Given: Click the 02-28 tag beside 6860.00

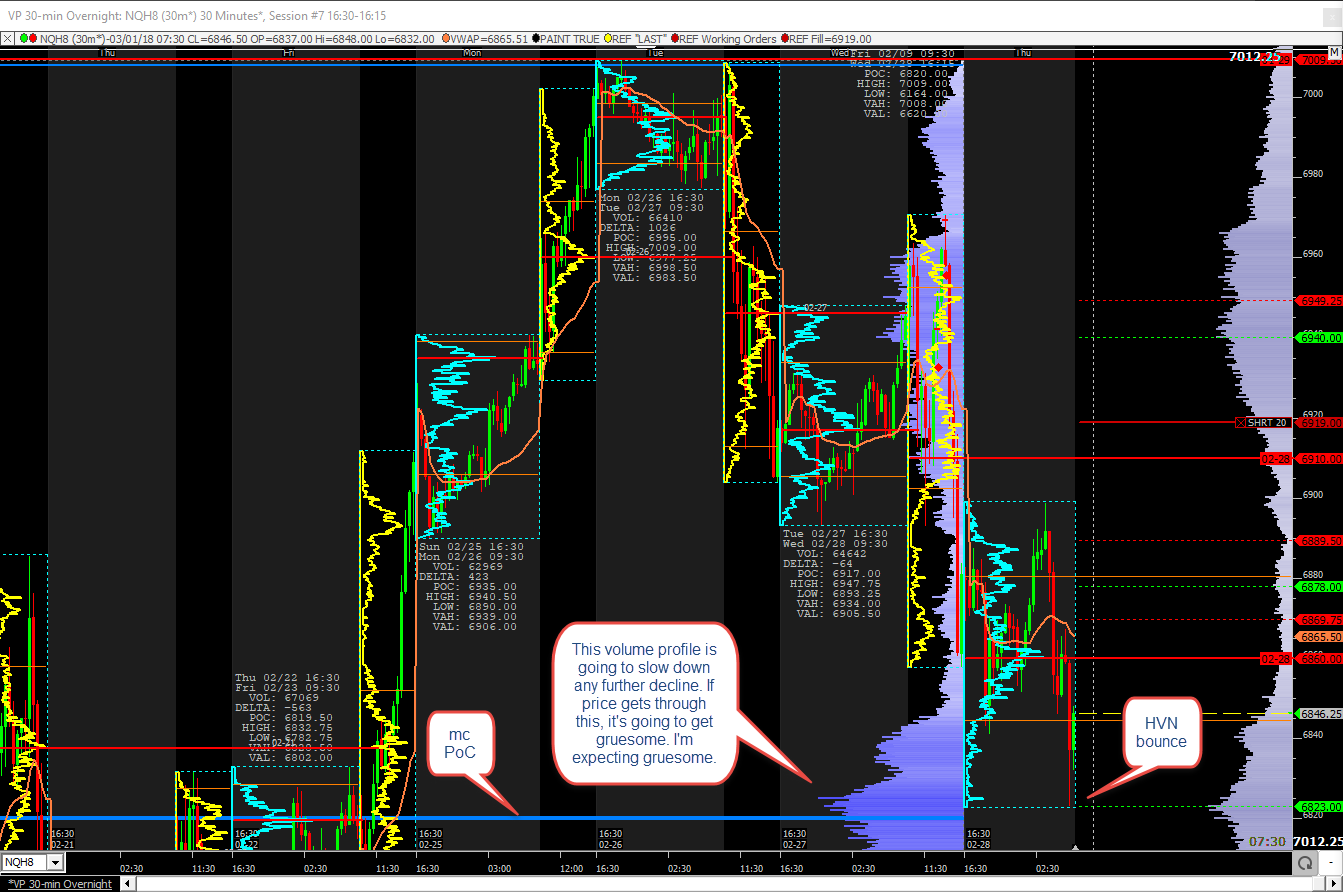Looking at the screenshot, I should coord(1275,658).
